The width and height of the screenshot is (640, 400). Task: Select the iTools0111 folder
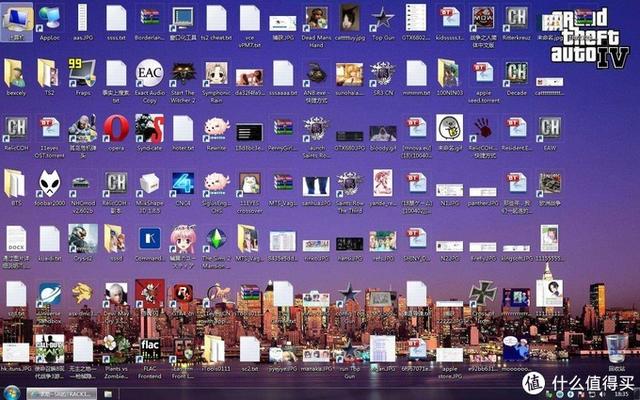point(216,349)
